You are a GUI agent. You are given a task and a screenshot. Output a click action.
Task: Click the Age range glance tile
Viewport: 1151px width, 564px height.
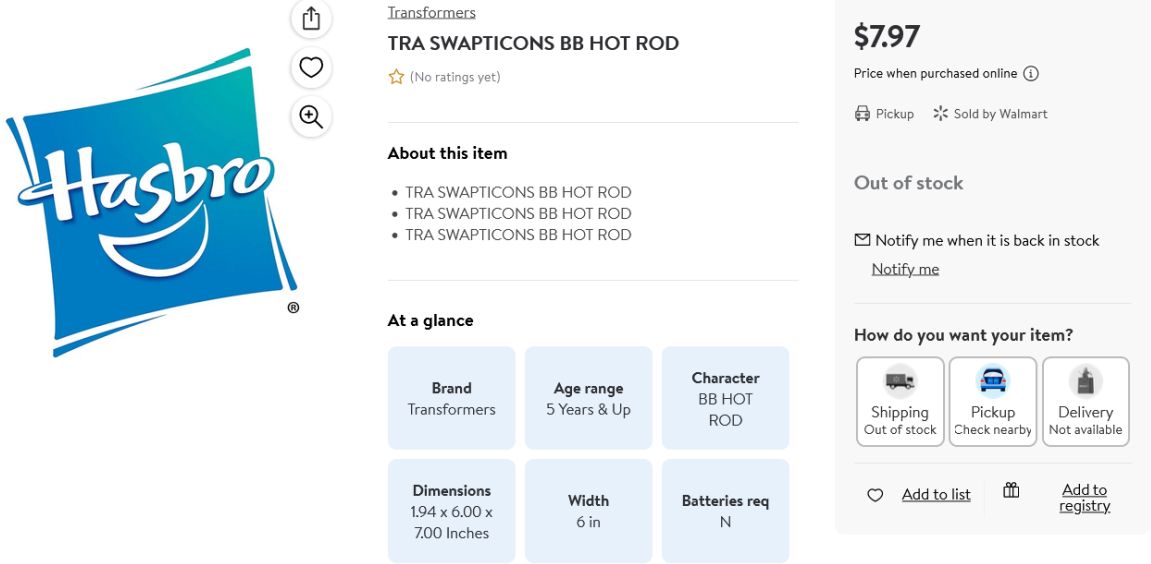coord(588,398)
